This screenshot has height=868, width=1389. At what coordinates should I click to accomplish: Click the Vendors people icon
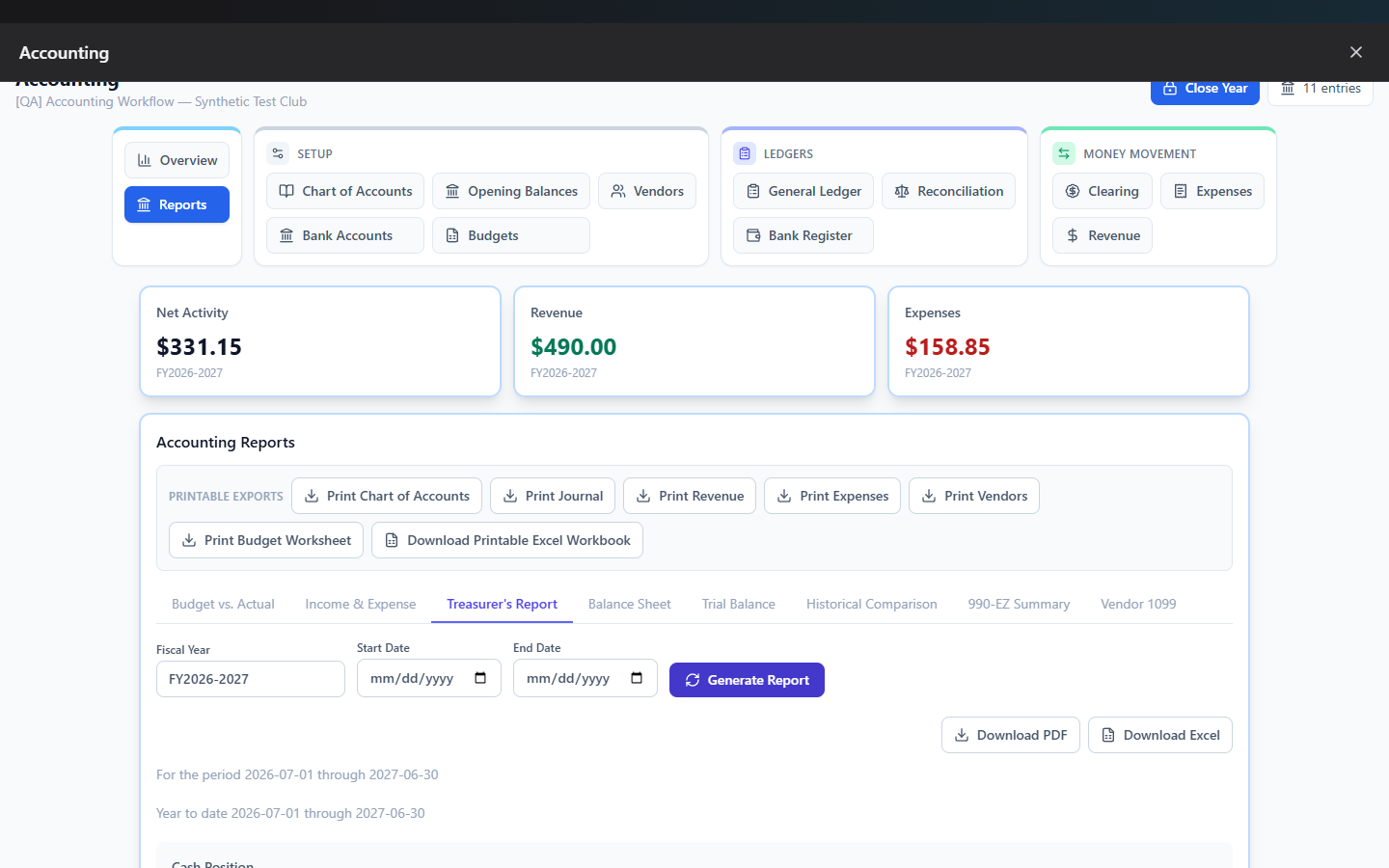618,191
